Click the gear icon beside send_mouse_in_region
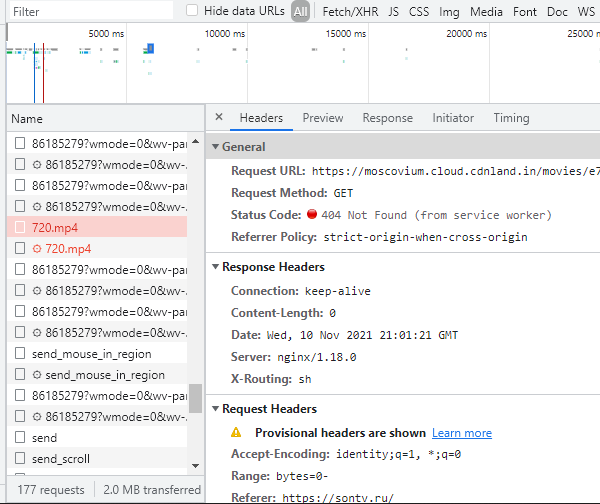This screenshot has height=504, width=600. (37, 375)
